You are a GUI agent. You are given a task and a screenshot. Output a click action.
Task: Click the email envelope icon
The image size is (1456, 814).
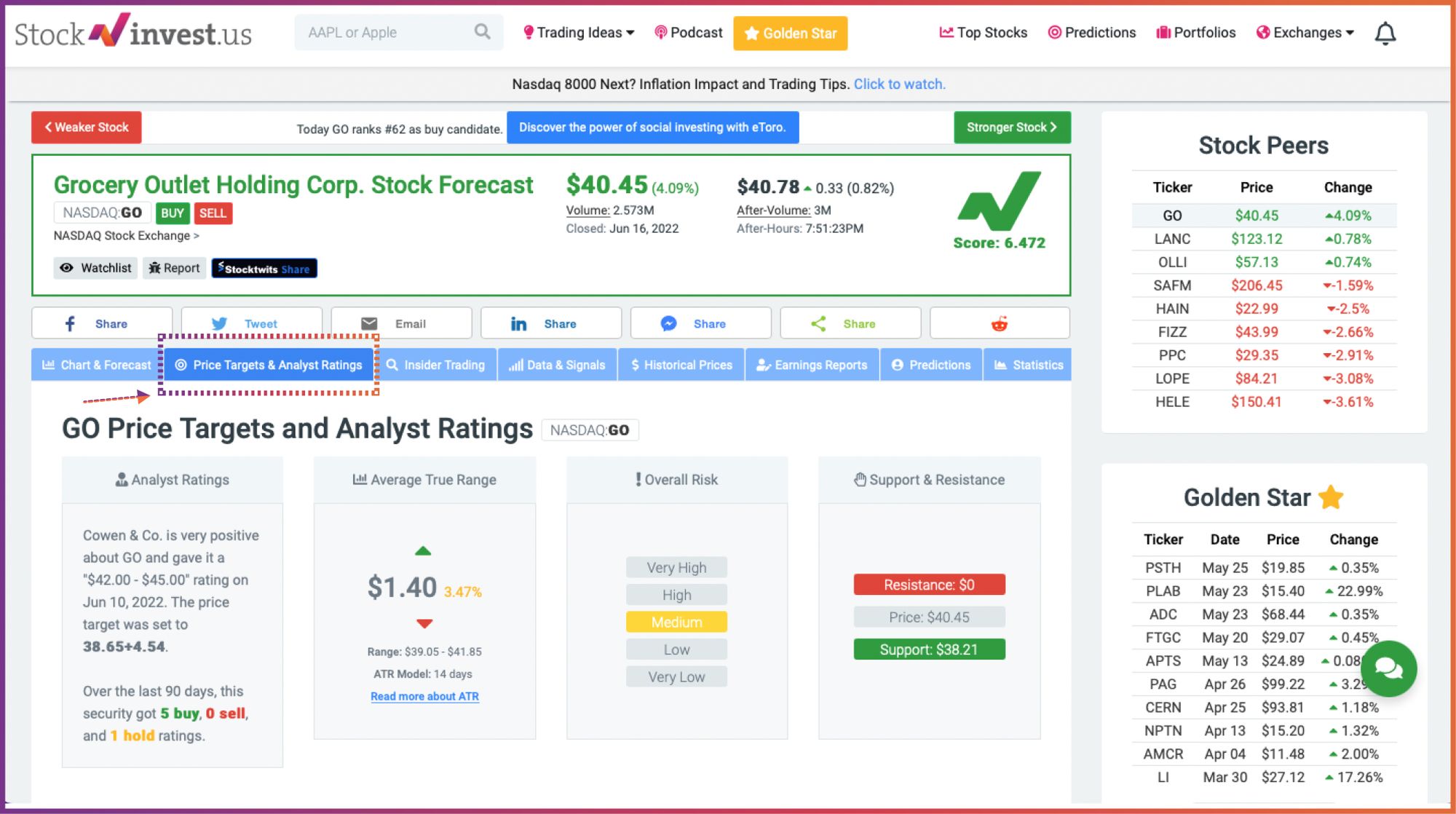pyautogui.click(x=369, y=323)
